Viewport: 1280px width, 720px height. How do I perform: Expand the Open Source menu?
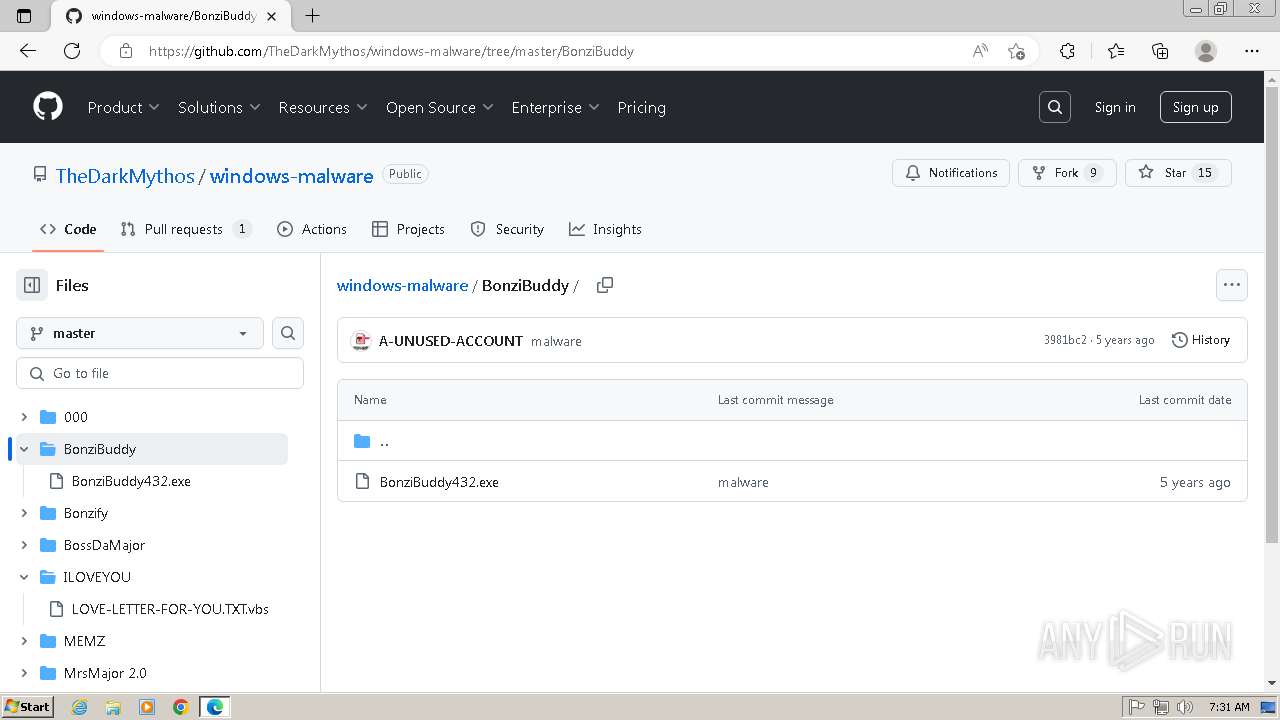440,107
